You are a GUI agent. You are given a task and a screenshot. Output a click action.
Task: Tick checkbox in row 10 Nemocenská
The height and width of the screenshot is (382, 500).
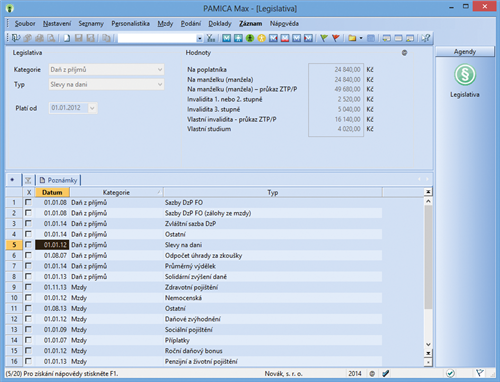(28, 298)
